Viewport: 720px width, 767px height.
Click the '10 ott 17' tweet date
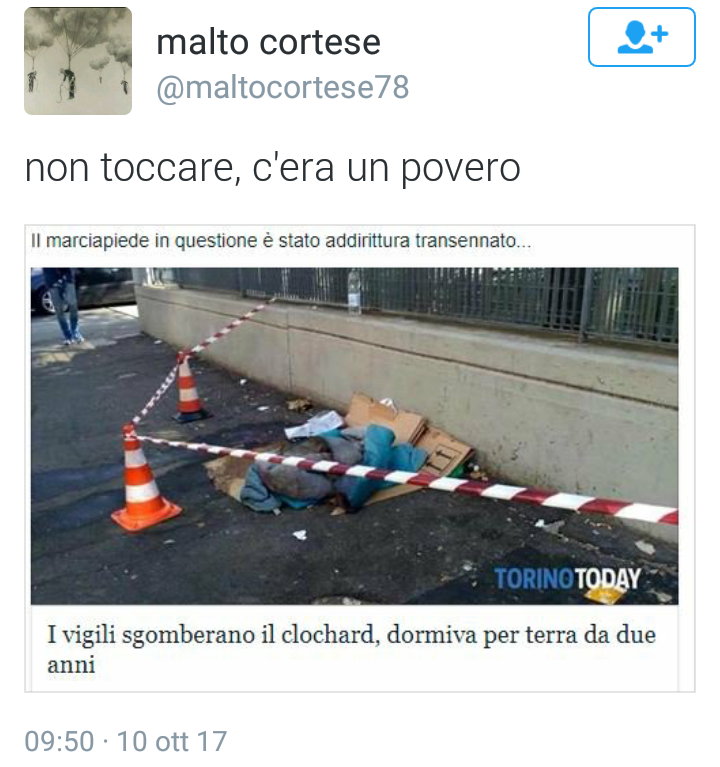(x=172, y=741)
